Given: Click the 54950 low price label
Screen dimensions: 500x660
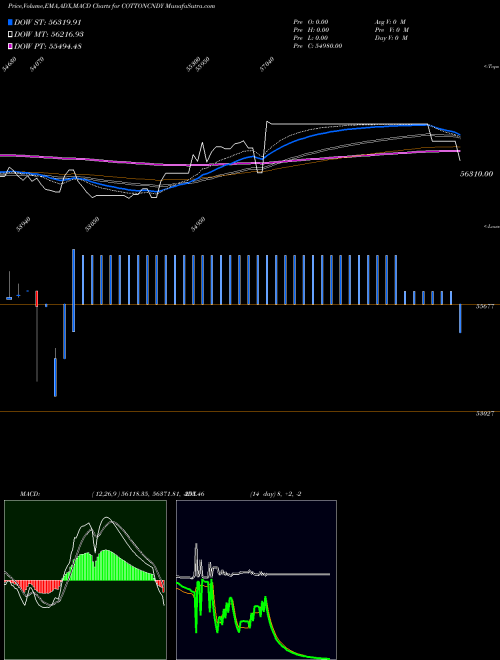Looking at the screenshot, I should click(x=198, y=224).
